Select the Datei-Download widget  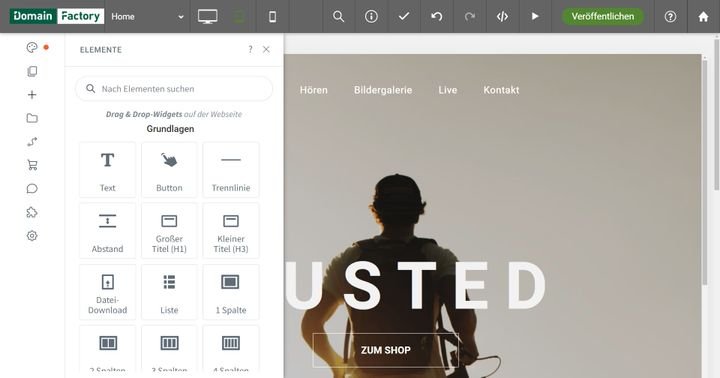(107, 292)
